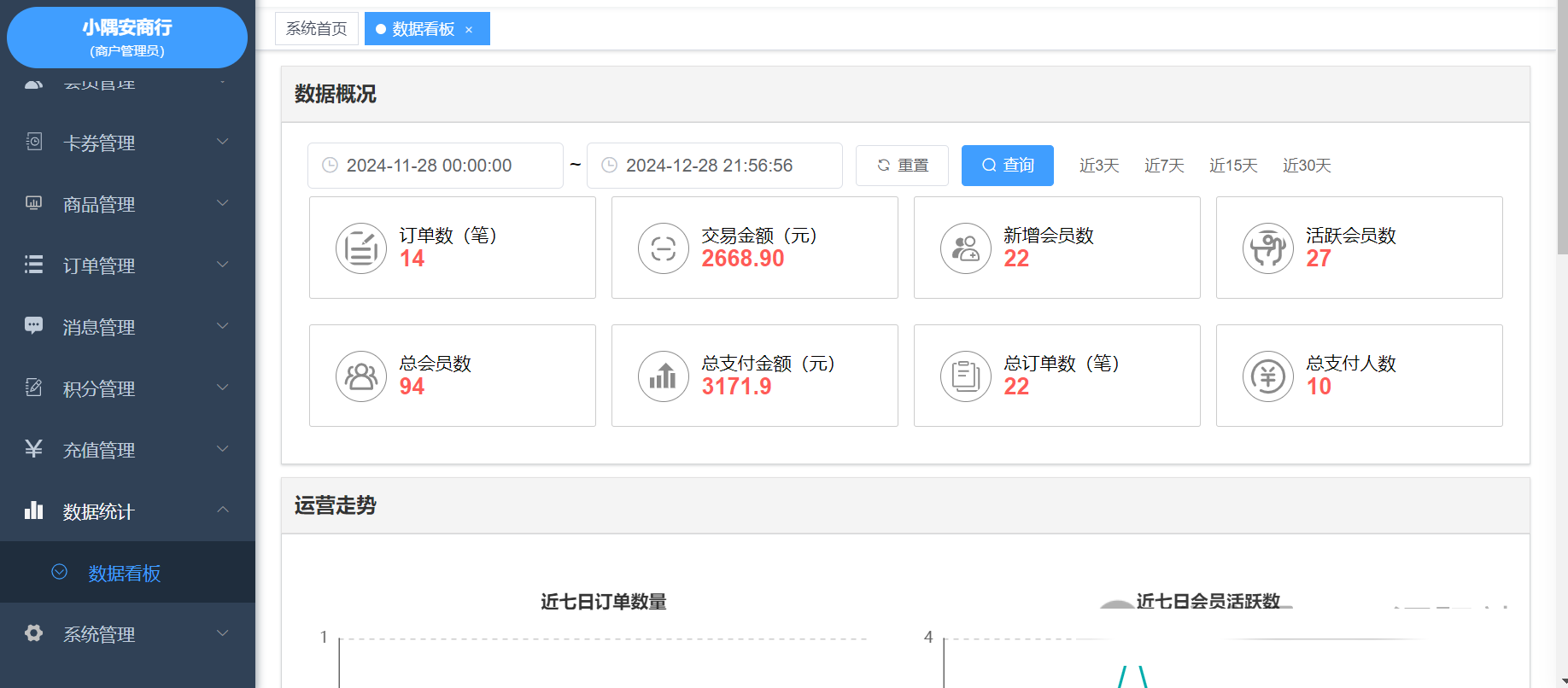Image resolution: width=1568 pixels, height=688 pixels.
Task: Click the 总会员数 total members icon
Action: pos(360,376)
